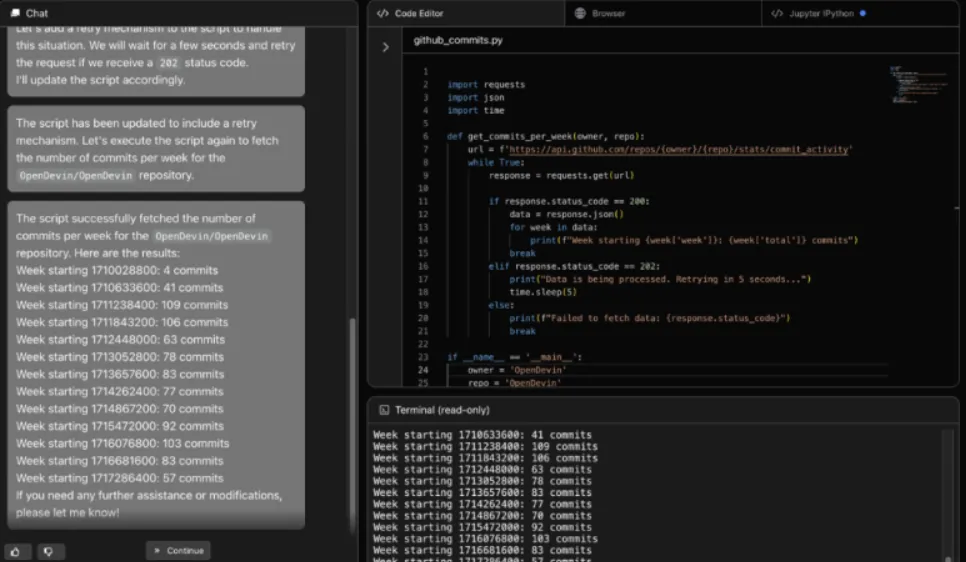Click code line 24 with owner assignment
Screen dimensions: 966x562
coord(516,370)
